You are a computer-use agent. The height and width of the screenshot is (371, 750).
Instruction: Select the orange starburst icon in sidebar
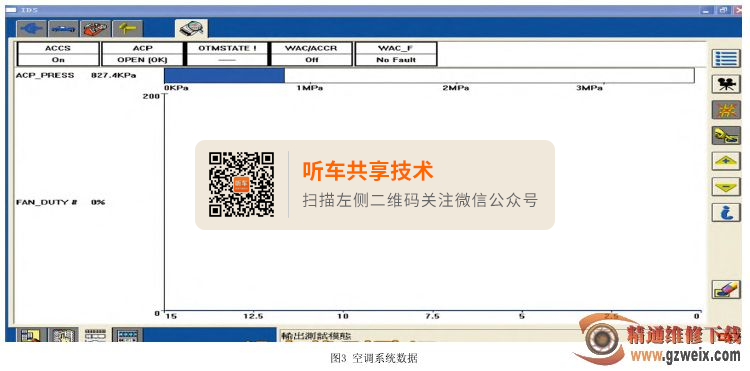tap(726, 110)
